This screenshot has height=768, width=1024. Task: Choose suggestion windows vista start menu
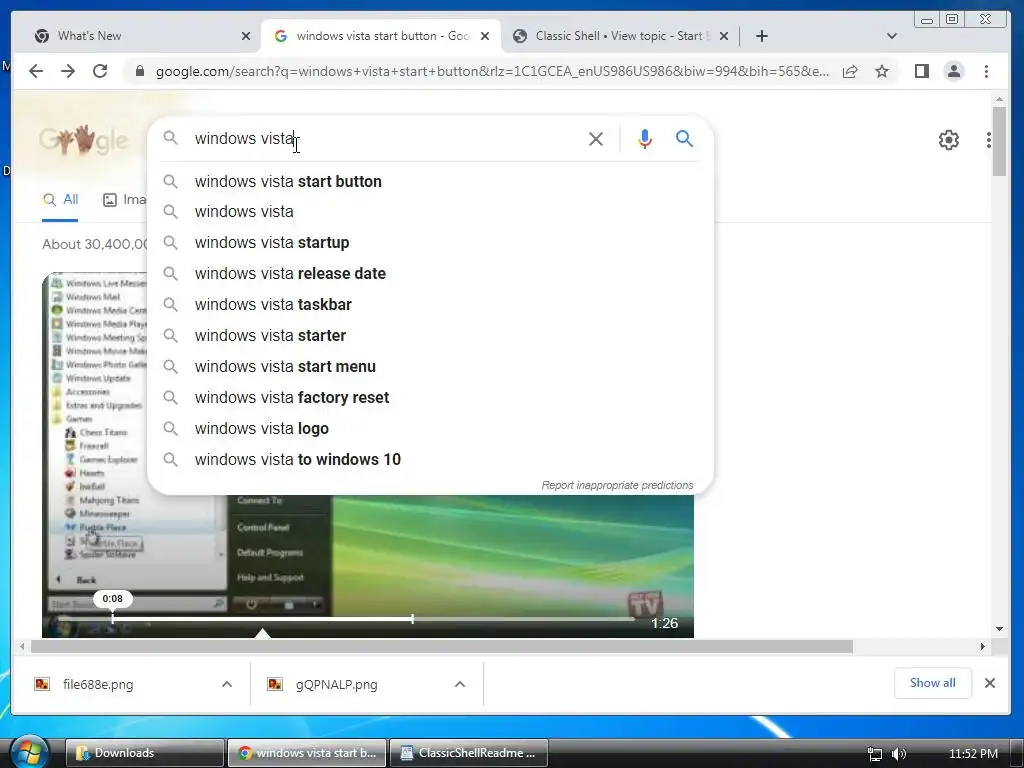pyautogui.click(x=430, y=366)
